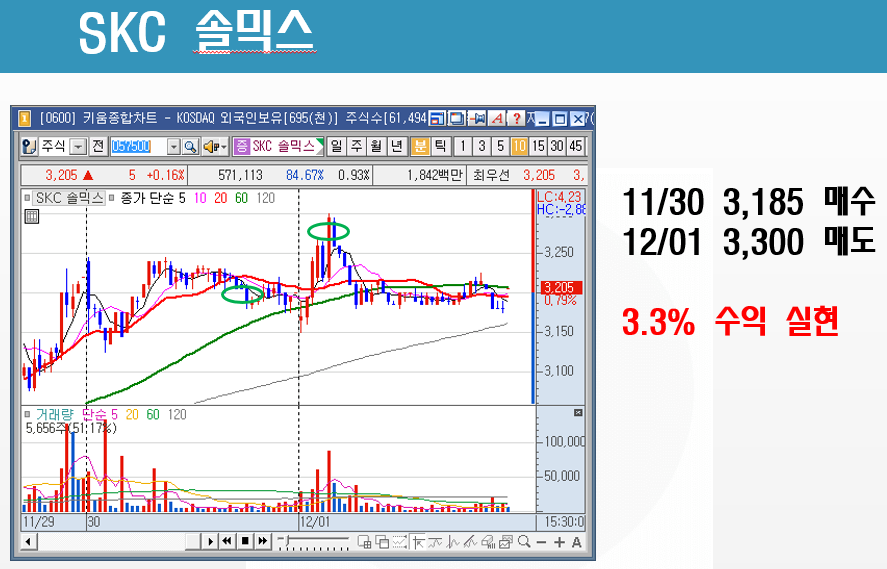Click the fast-forward double arrow button
This screenshot has width=887, height=569.
[262, 542]
